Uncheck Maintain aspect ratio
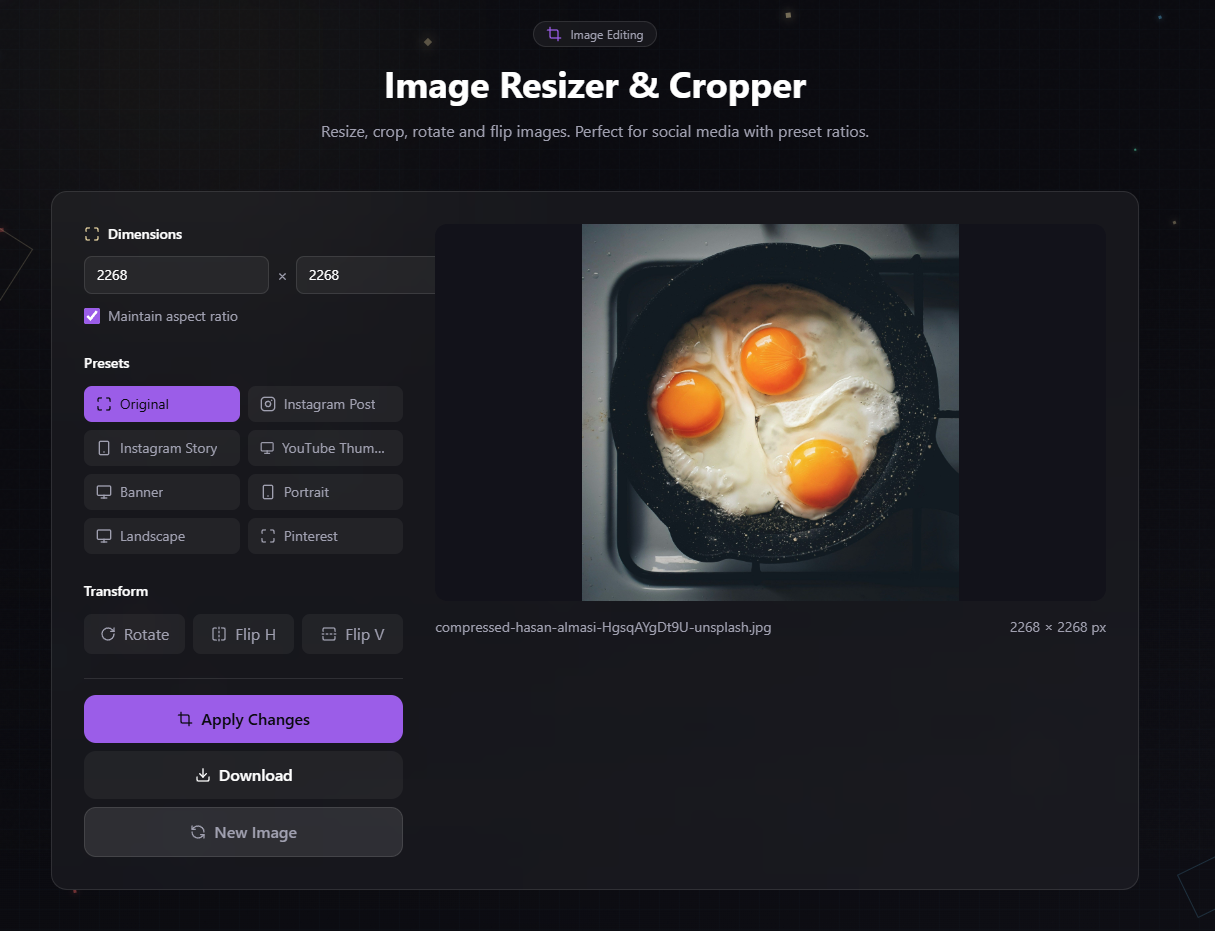Image resolution: width=1215 pixels, height=931 pixels. (91, 316)
